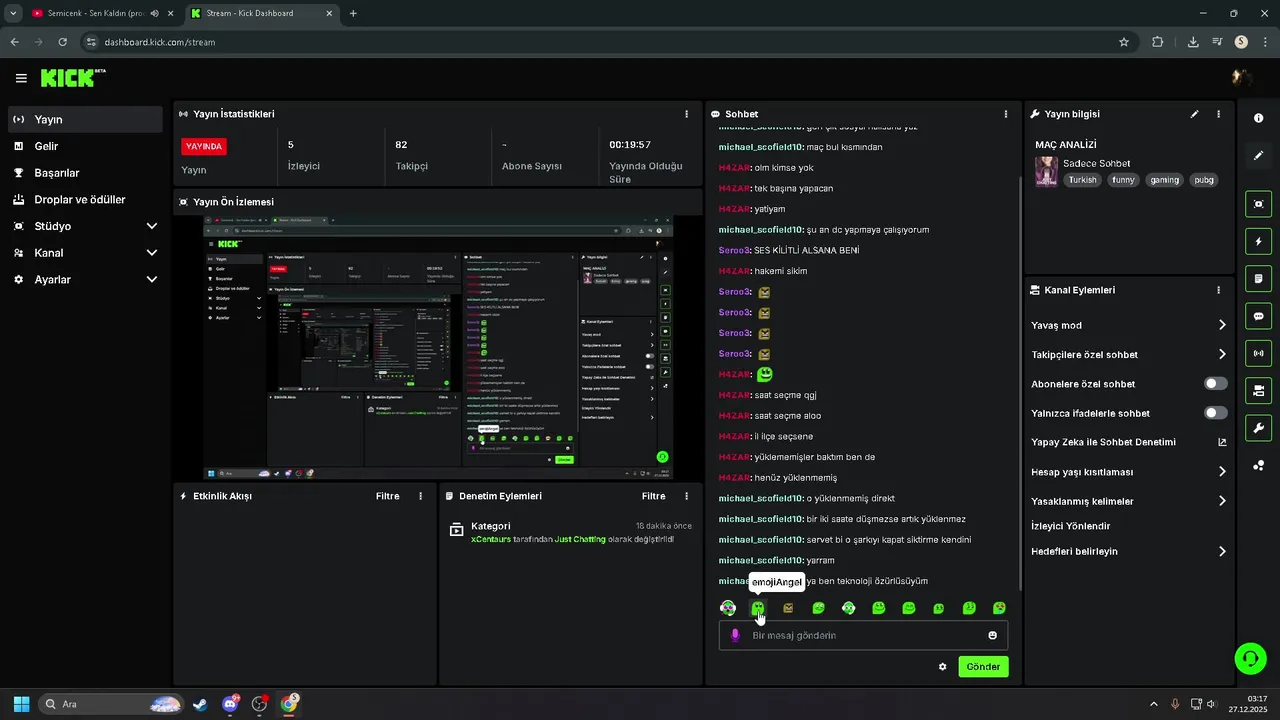Toggle the document moderation log icon
Screen dimensions: 1280x720
click(x=1258, y=278)
